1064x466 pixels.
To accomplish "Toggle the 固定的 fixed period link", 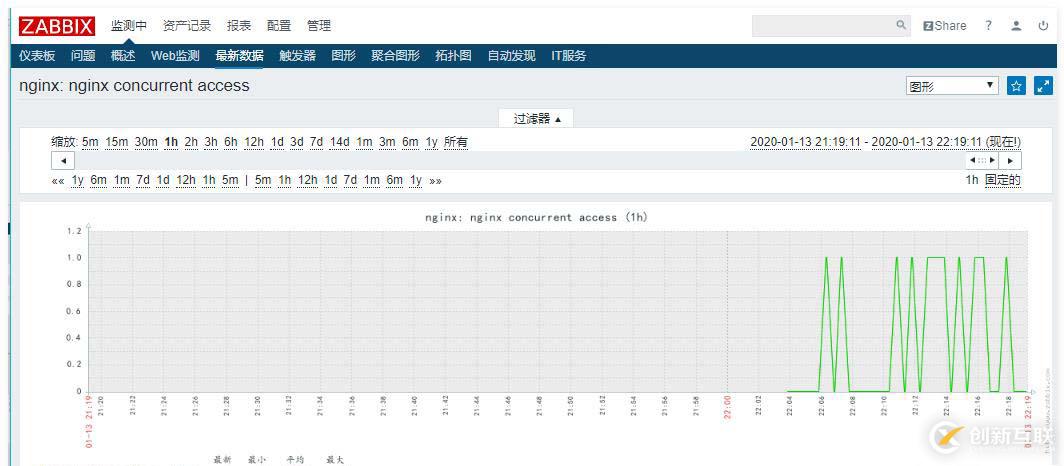I will [x=1003, y=180].
